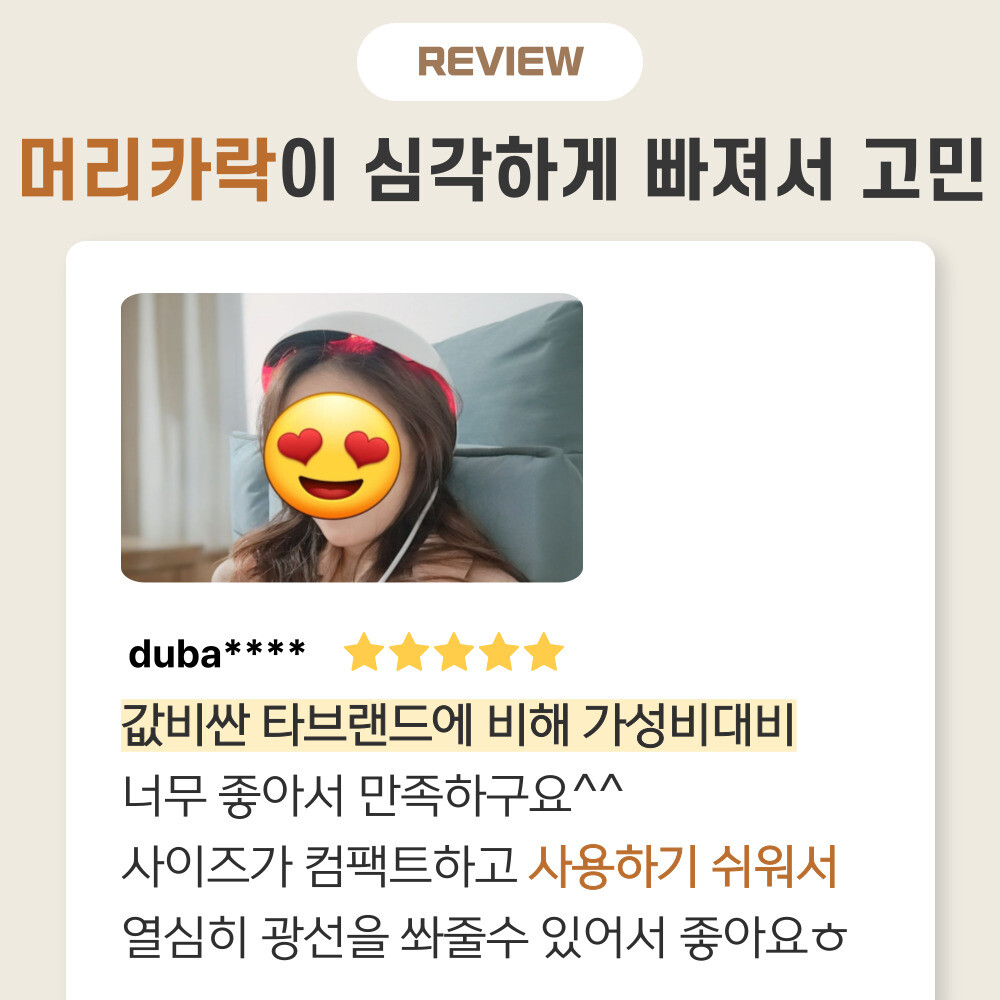Click the second rating star
This screenshot has width=1000, height=1000.
pyautogui.click(x=409, y=652)
